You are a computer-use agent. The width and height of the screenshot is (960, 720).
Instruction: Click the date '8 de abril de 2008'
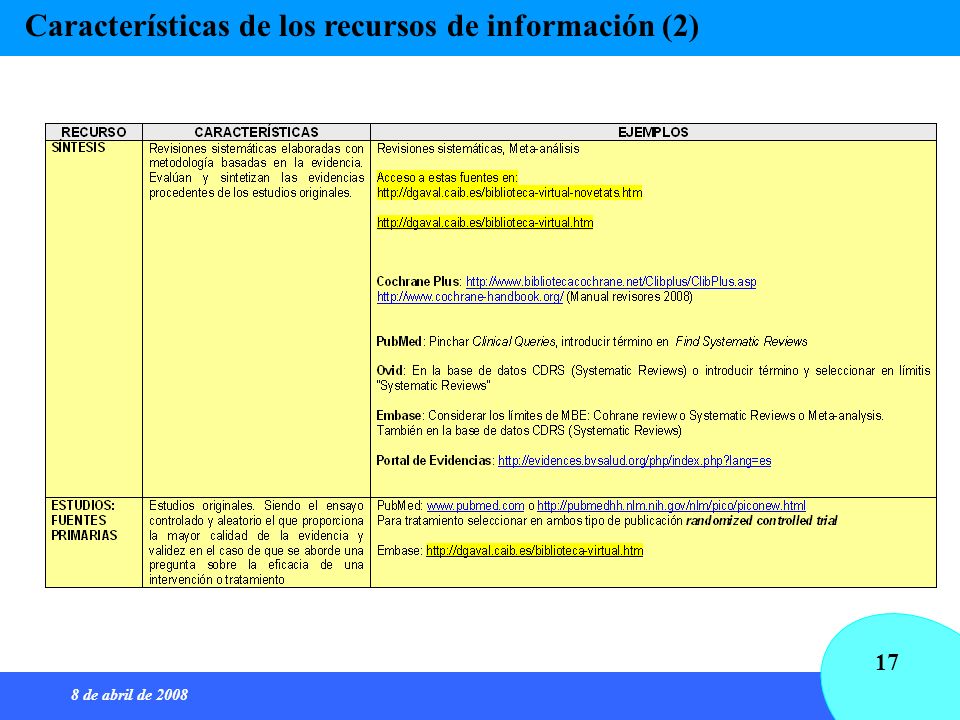(x=129, y=694)
